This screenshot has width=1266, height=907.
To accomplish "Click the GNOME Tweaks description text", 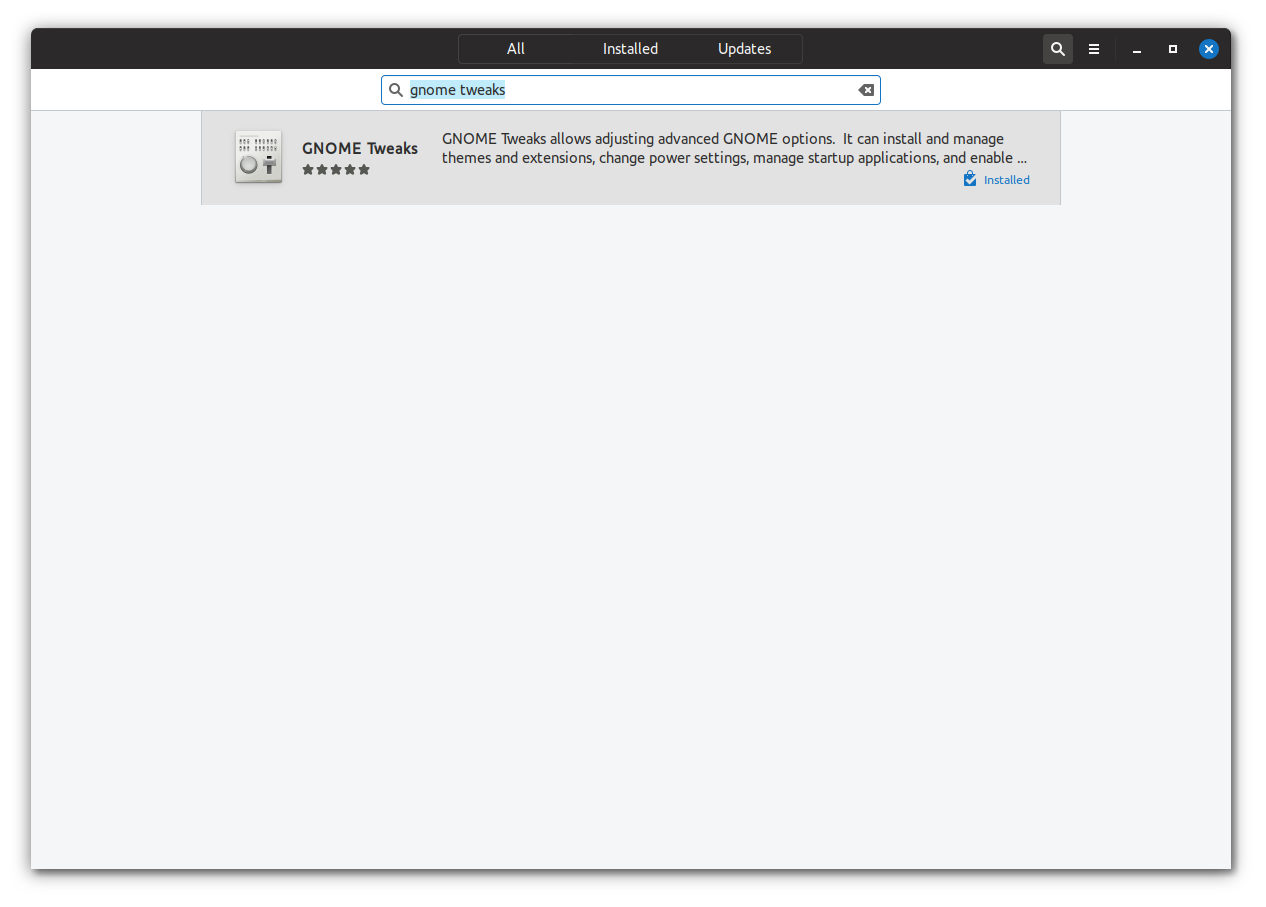I will (735, 148).
